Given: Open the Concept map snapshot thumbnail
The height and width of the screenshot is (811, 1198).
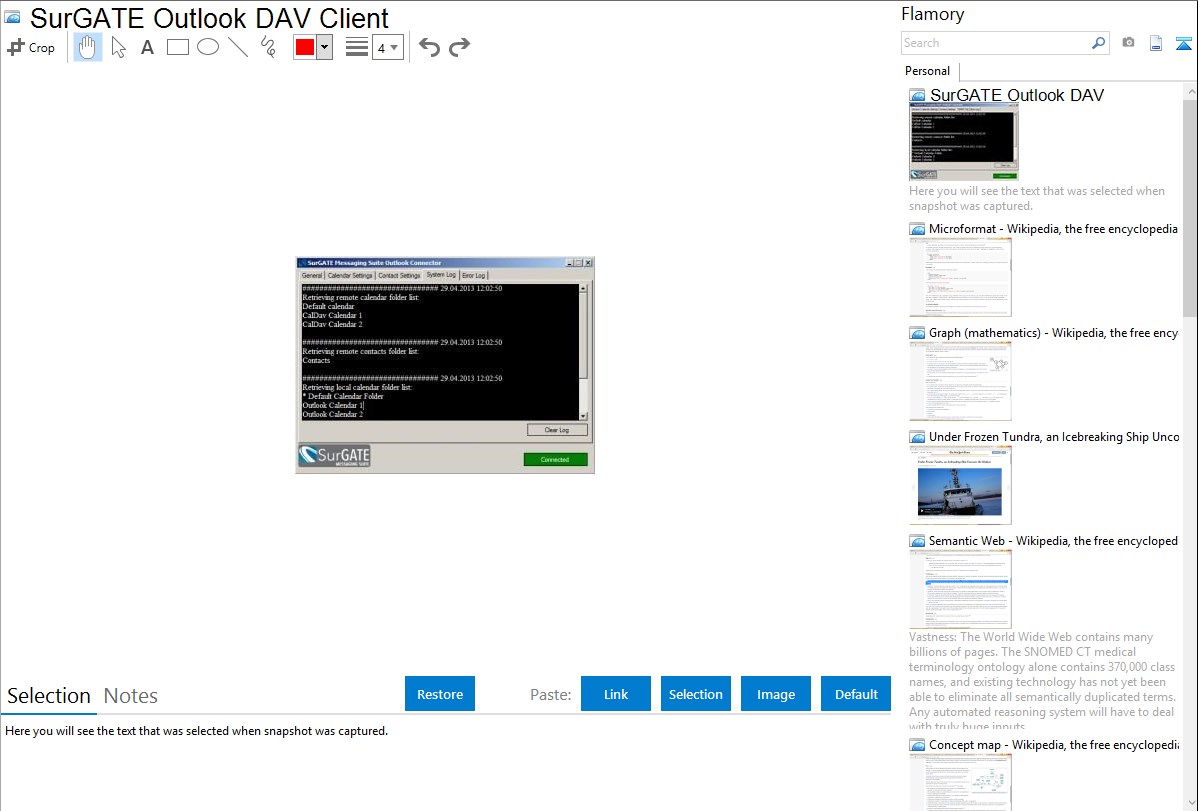Looking at the screenshot, I should pyautogui.click(x=960, y=782).
